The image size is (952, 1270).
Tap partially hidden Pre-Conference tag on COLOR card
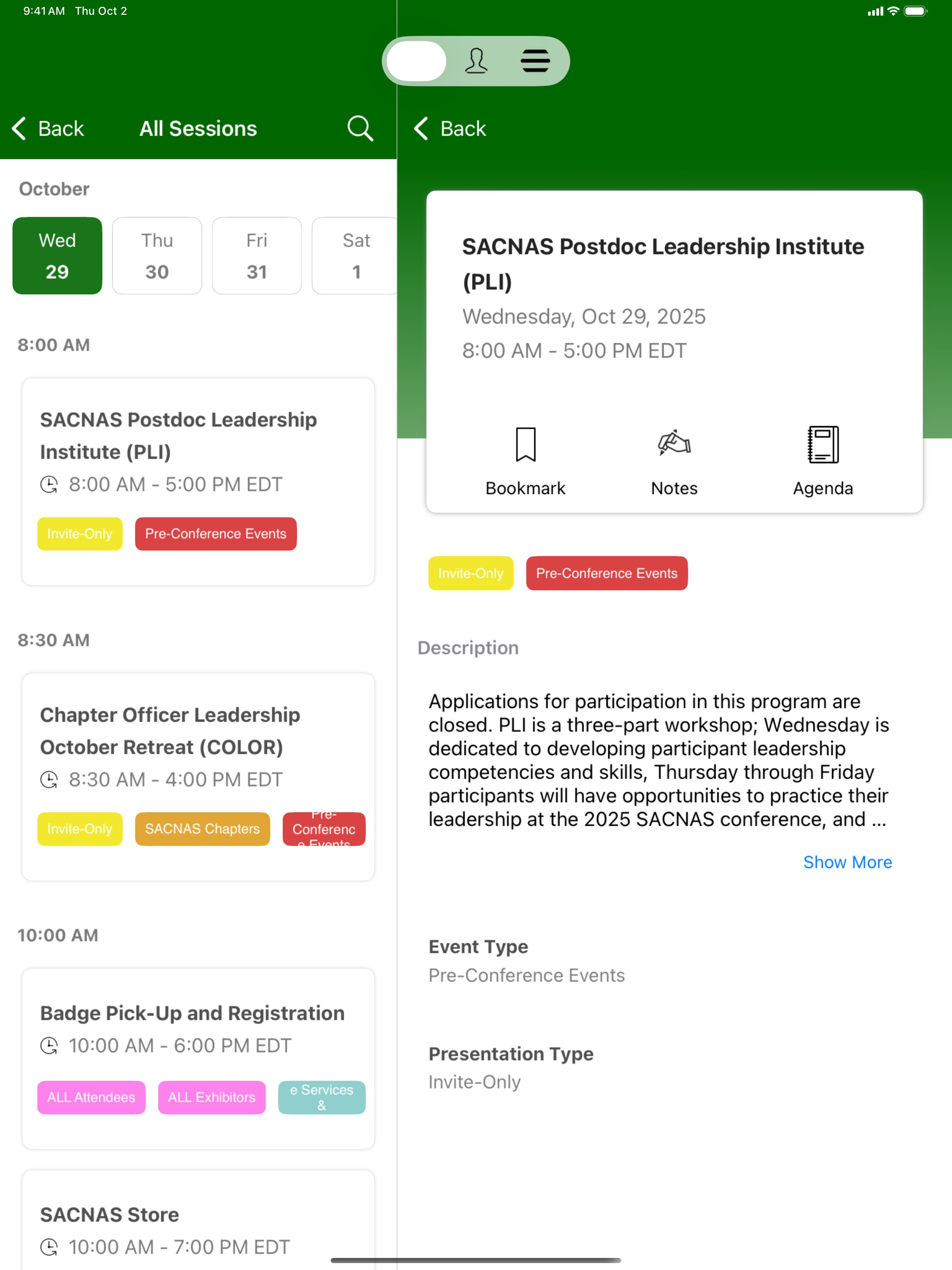[x=324, y=828]
